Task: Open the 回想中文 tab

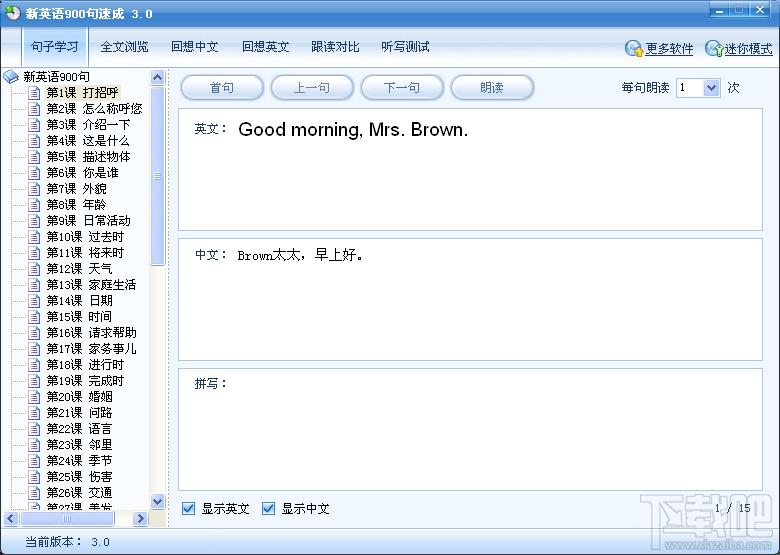Action: [195, 47]
